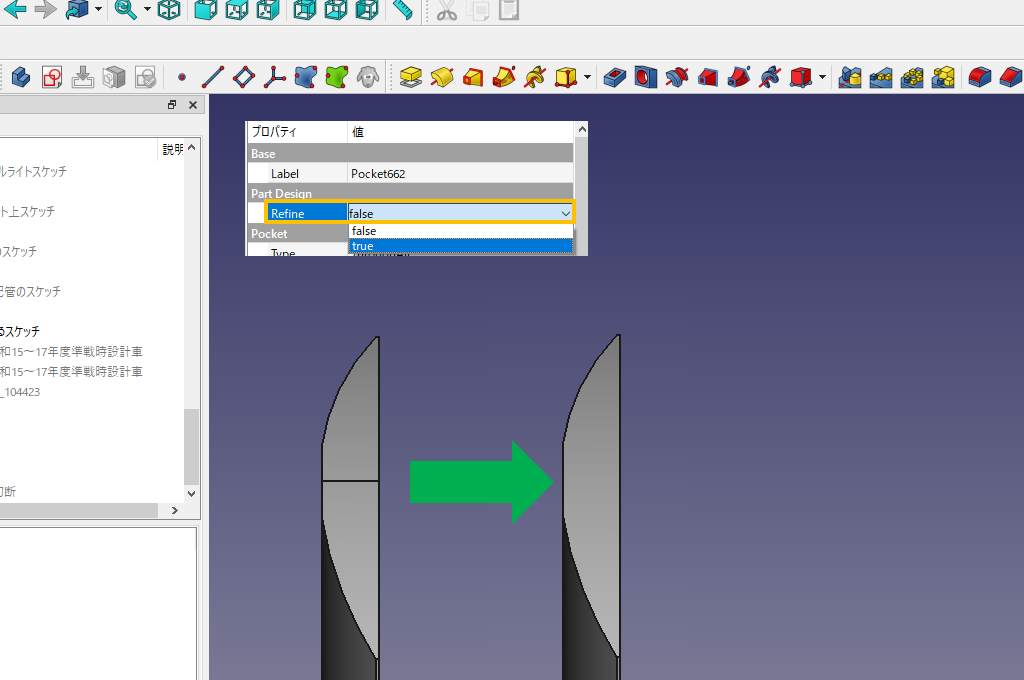Click the Datum point tool

coord(181,77)
